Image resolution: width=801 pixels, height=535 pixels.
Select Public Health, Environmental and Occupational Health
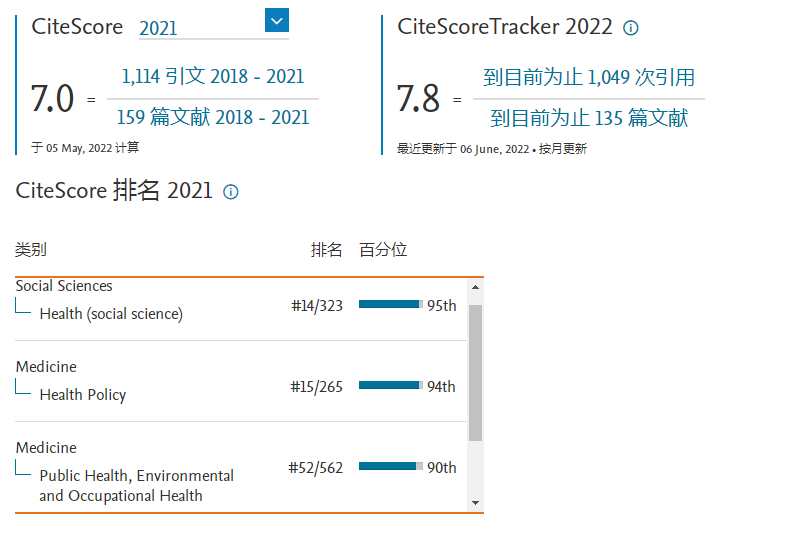pyautogui.click(x=136, y=486)
